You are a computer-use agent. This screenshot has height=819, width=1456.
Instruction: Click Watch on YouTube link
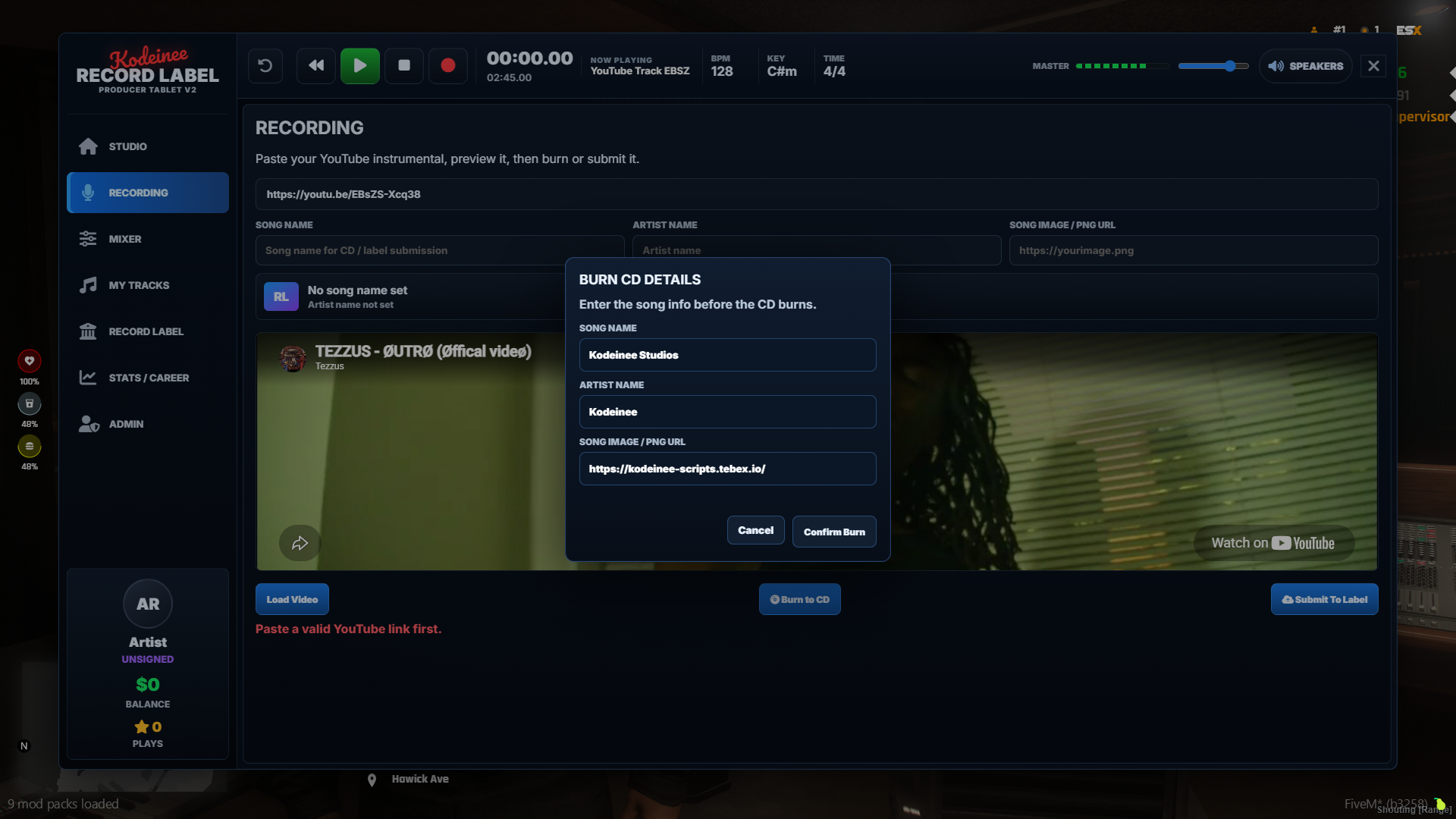coord(1273,543)
